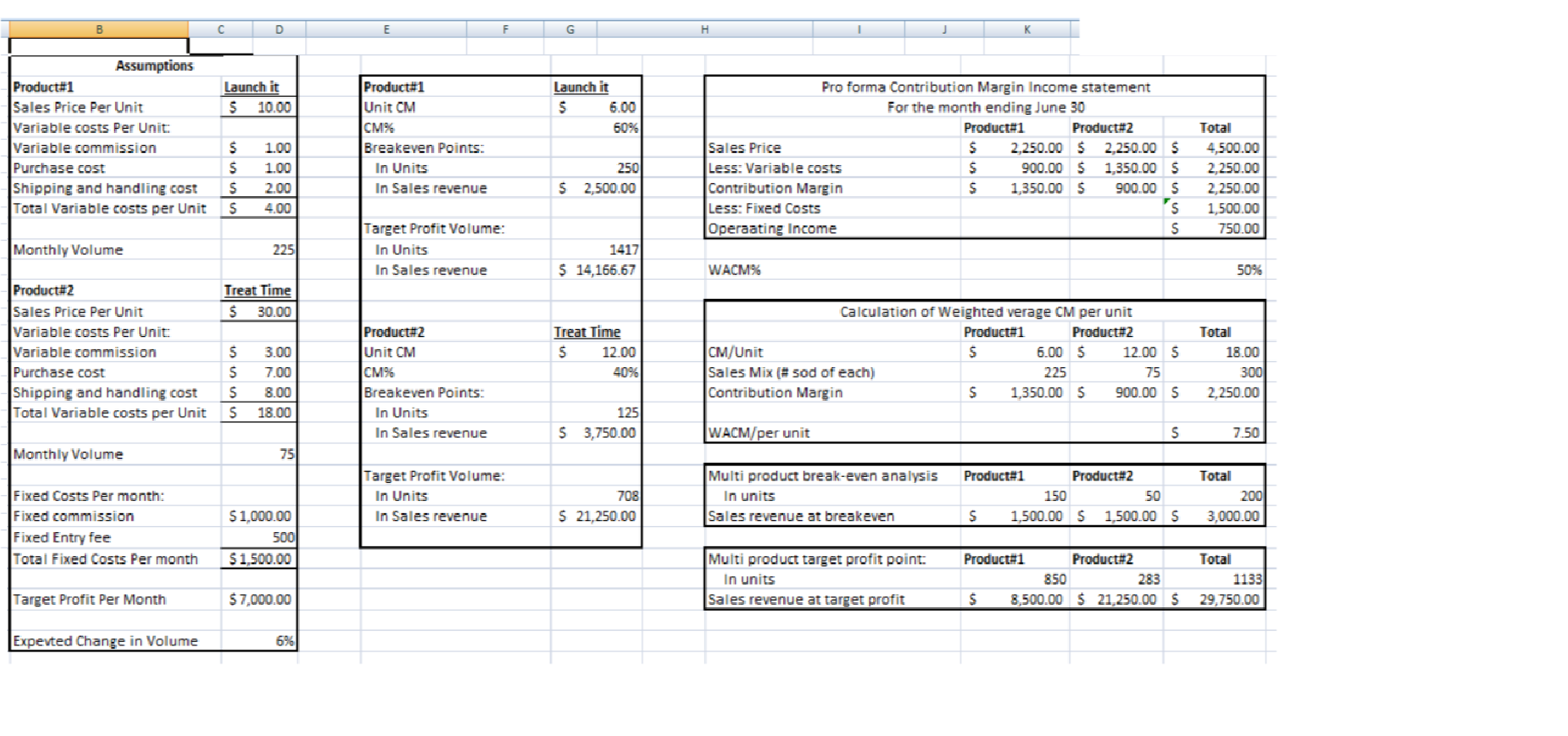Click the 'Sales Price Per Unit' label above $10.00
The image size is (1568, 736).
[x=78, y=107]
